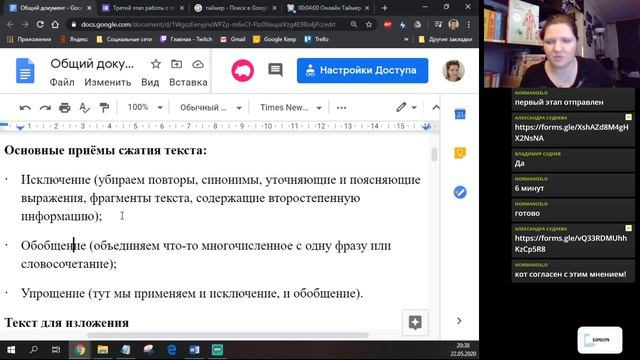
Task: Go to browser home page
Action: tap(55, 24)
